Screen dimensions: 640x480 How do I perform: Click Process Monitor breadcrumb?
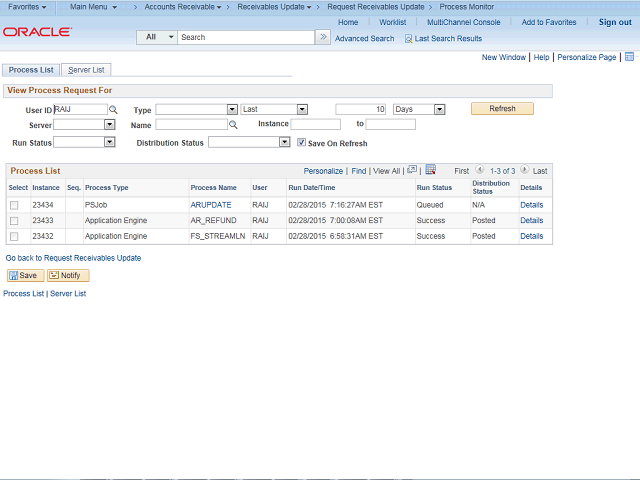467,7
